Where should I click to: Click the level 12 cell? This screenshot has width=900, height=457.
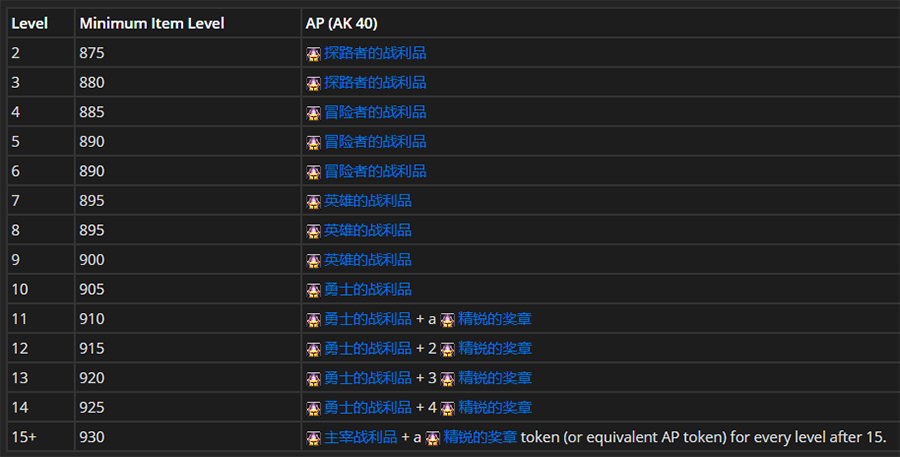pyautogui.click(x=40, y=348)
